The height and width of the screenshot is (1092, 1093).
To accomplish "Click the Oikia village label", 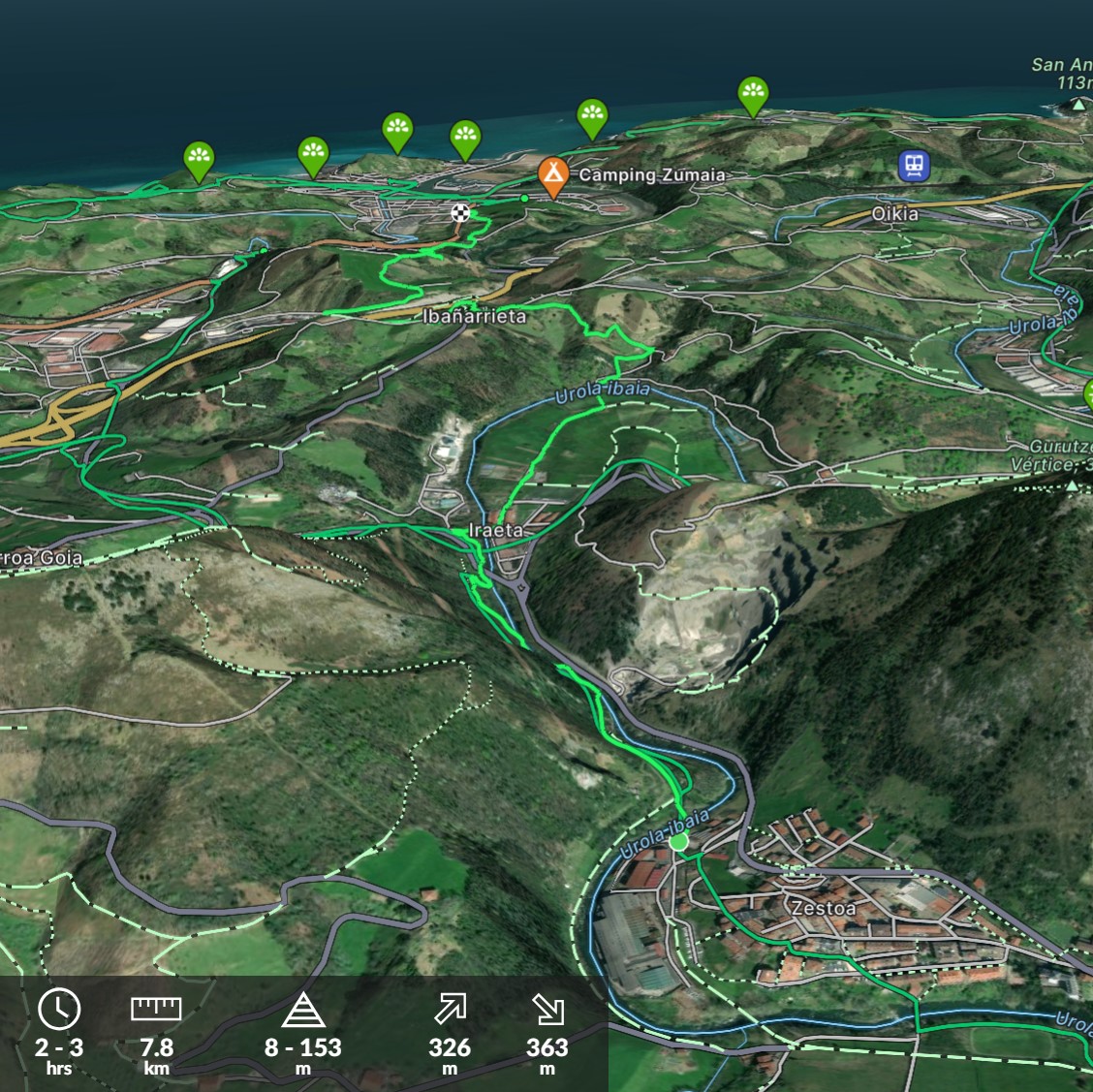I will point(894,213).
